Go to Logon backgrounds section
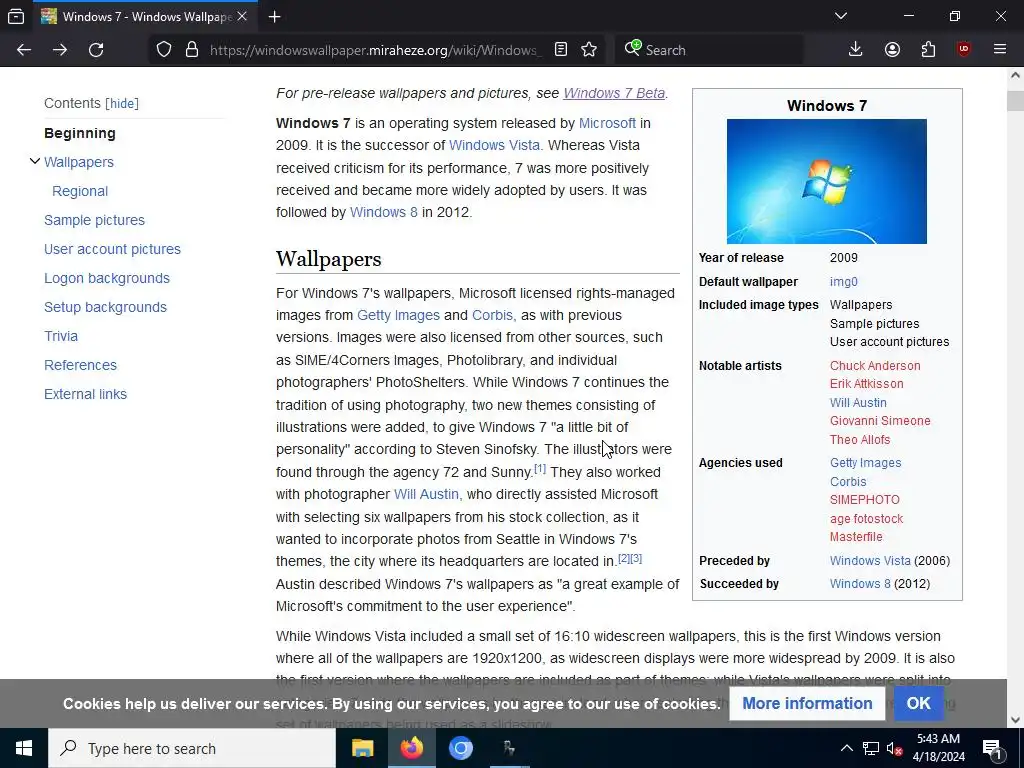 coord(106,278)
